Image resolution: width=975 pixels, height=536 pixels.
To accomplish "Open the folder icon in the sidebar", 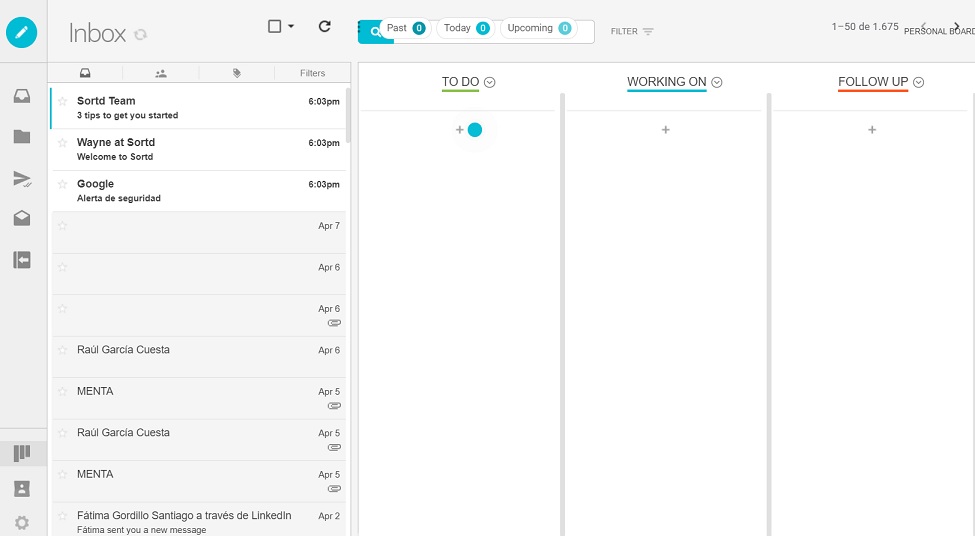I will [22, 137].
